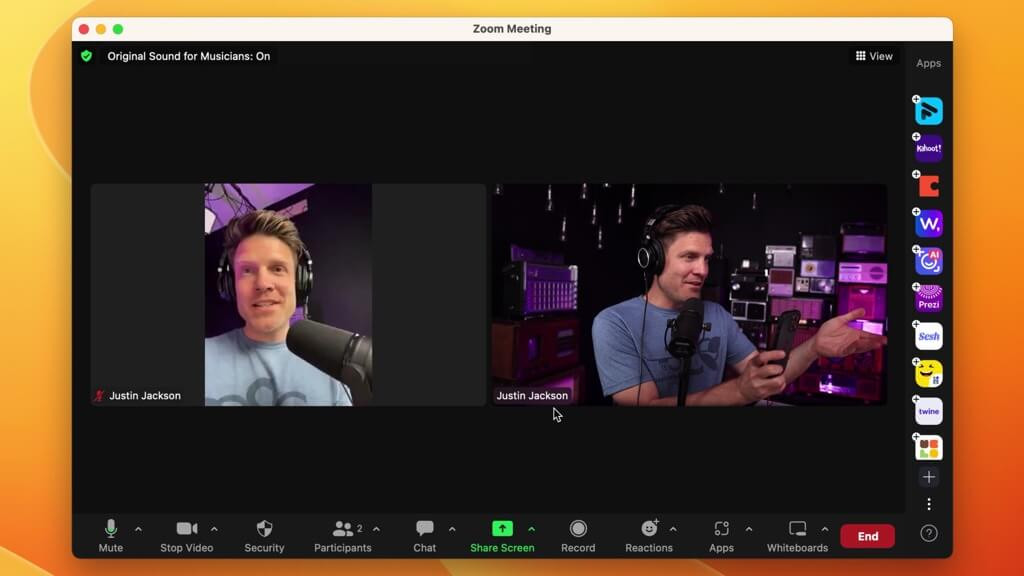The image size is (1024, 576).
Task: End the meeting
Action: coord(866,536)
